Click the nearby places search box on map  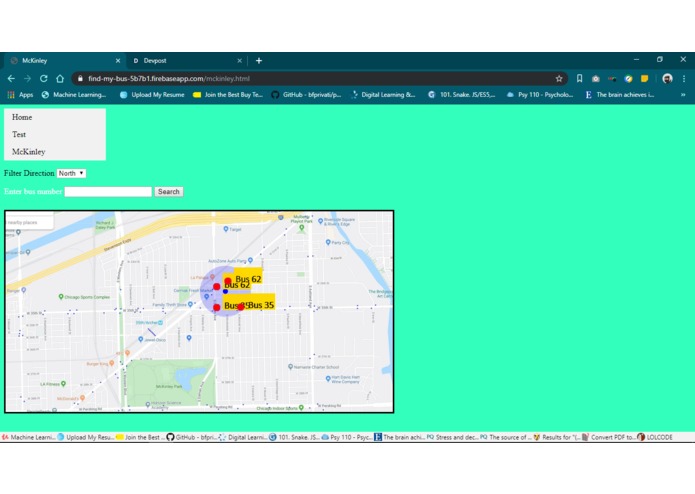pos(30,222)
